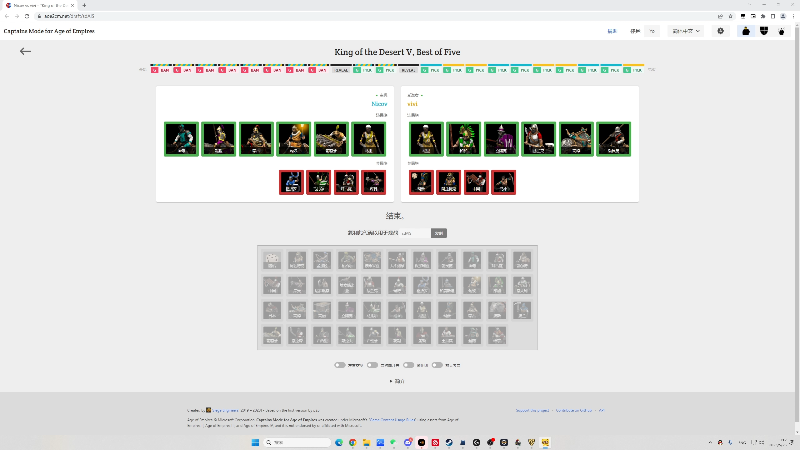Select Nicov's siege cart civilization pick
Screen dimensions: 800x450
tap(331, 139)
